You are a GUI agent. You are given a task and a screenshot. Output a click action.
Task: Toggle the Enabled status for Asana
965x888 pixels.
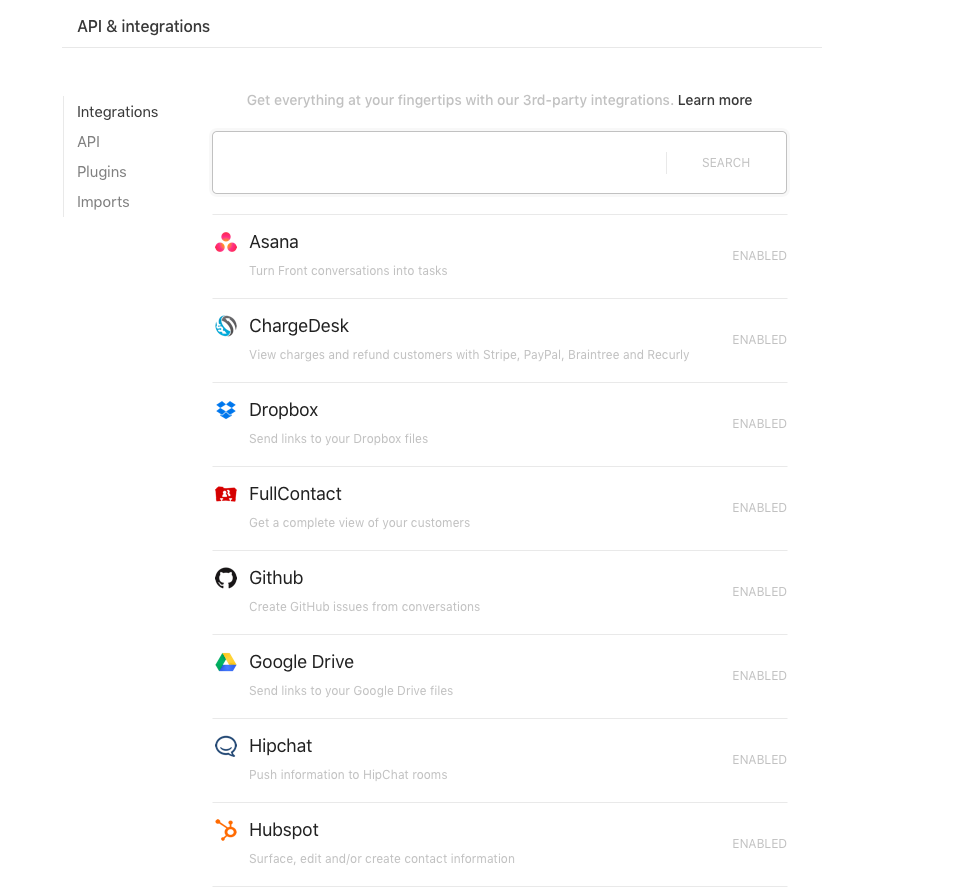759,256
